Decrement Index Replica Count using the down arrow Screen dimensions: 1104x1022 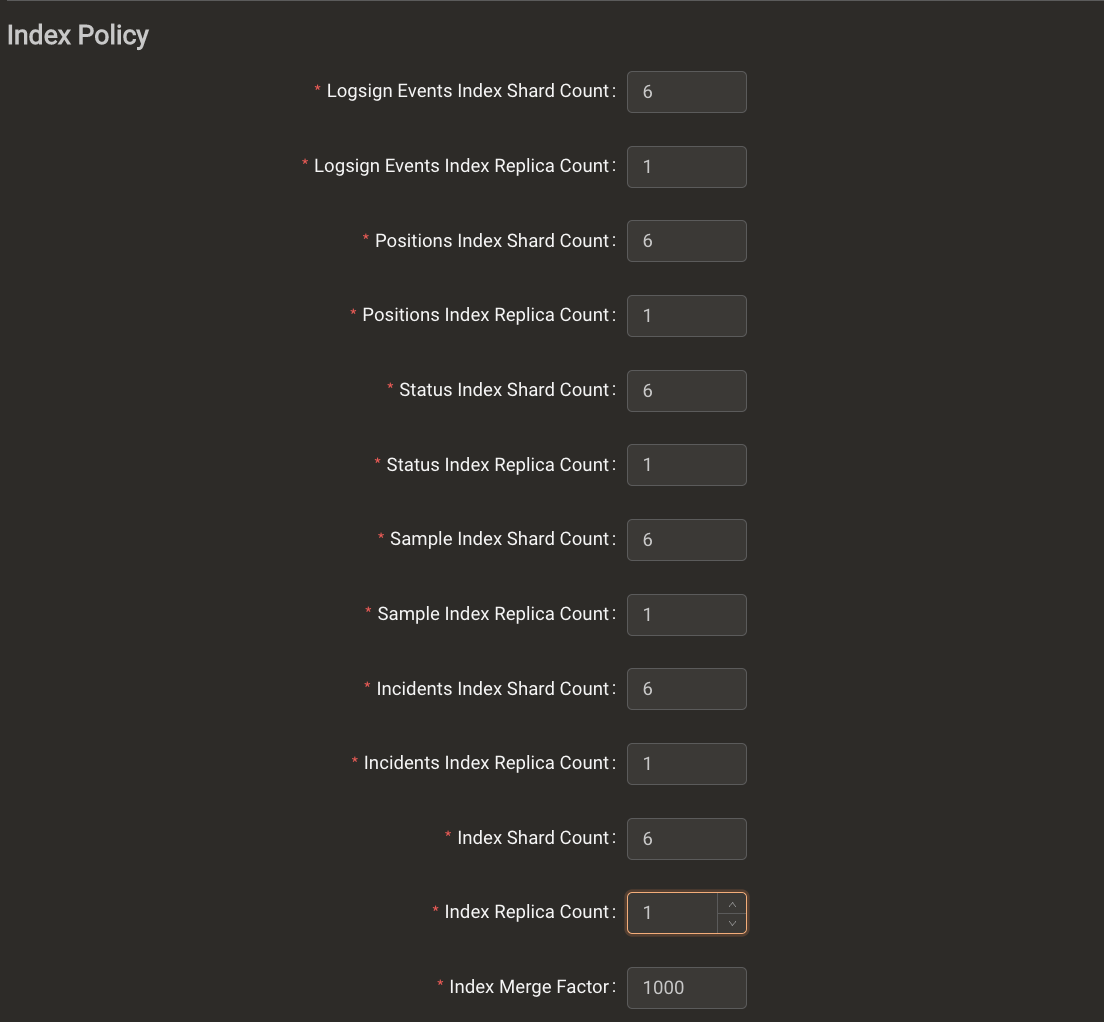point(732,924)
